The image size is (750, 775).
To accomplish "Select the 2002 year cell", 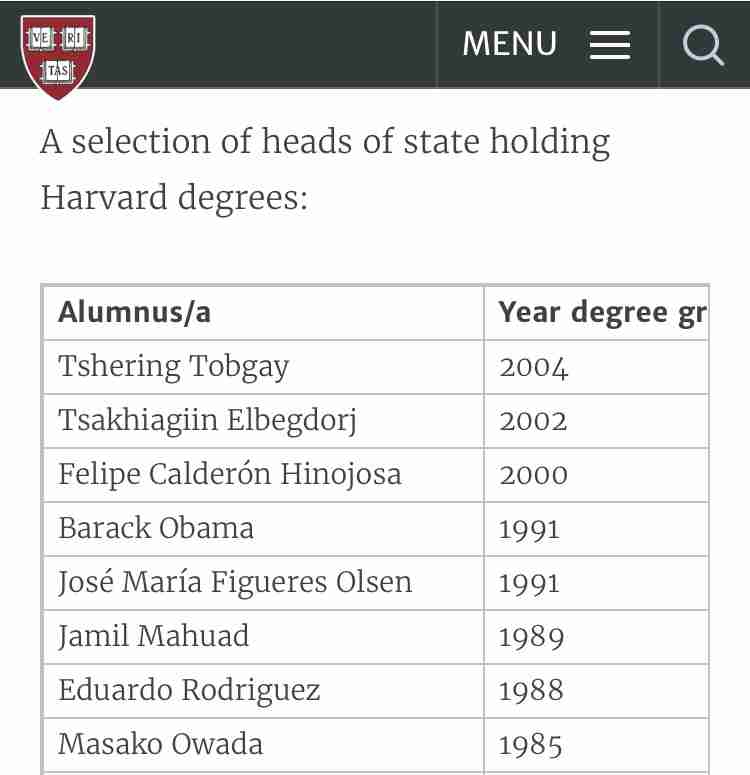I will (597, 421).
